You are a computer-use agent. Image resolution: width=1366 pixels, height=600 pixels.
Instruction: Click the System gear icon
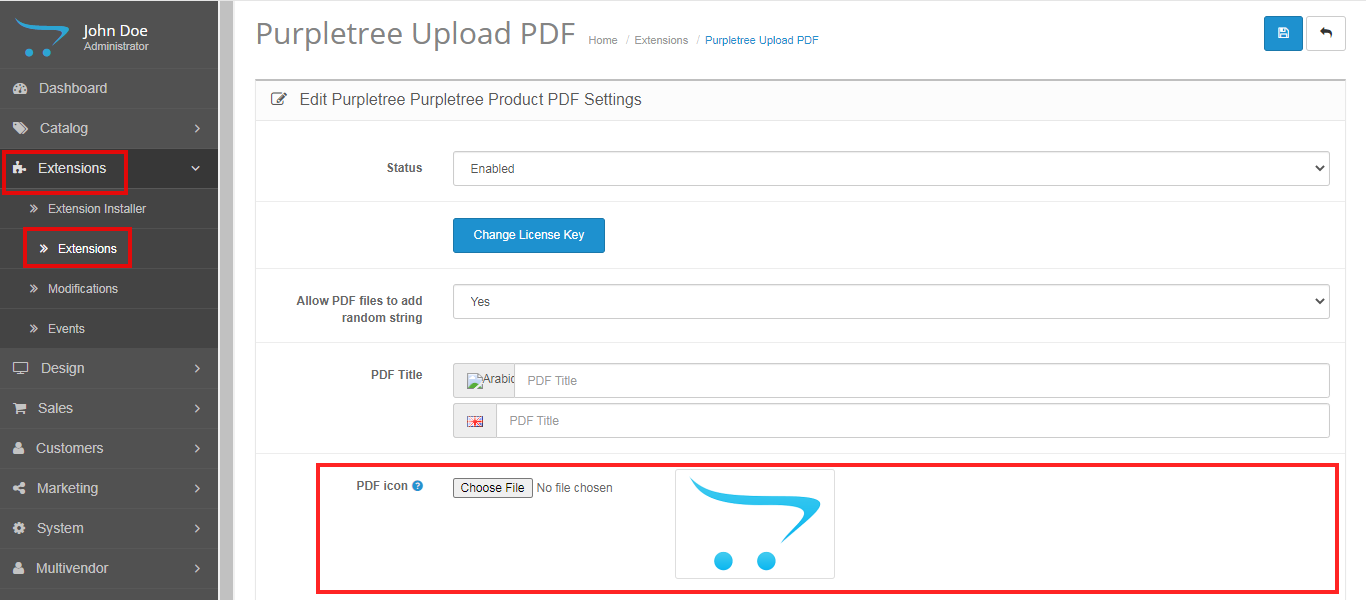[x=19, y=529]
